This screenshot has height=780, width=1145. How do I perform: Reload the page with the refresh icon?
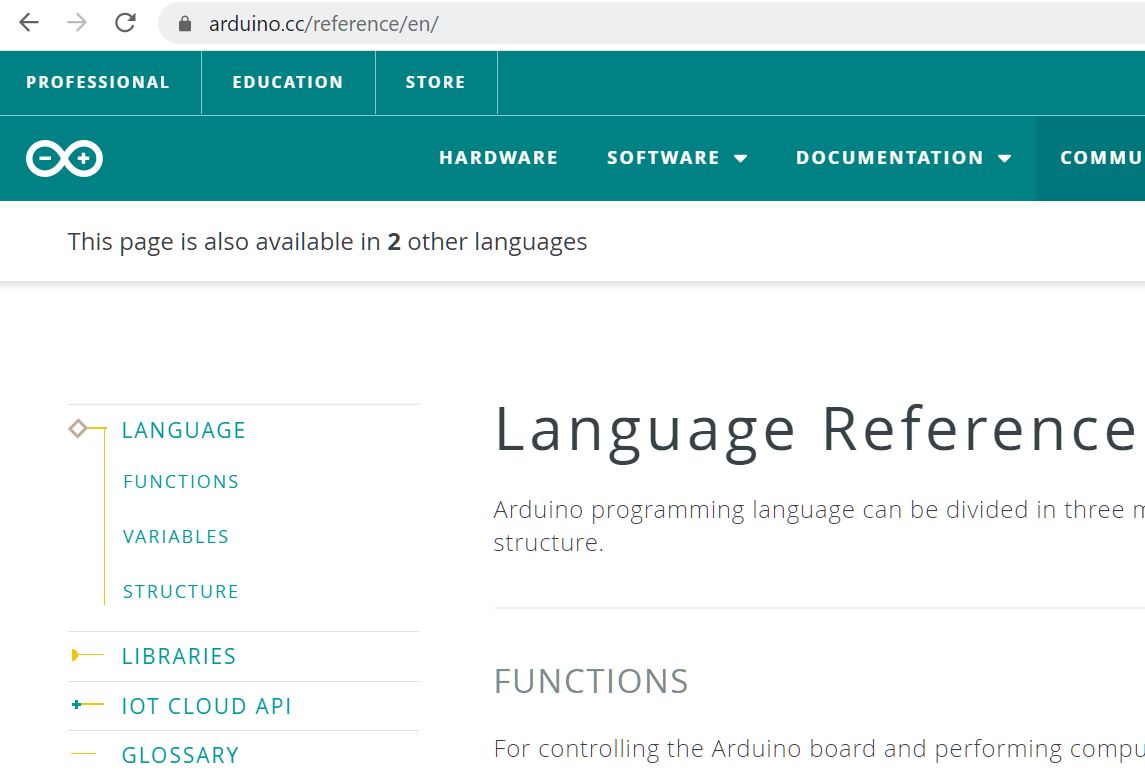125,23
